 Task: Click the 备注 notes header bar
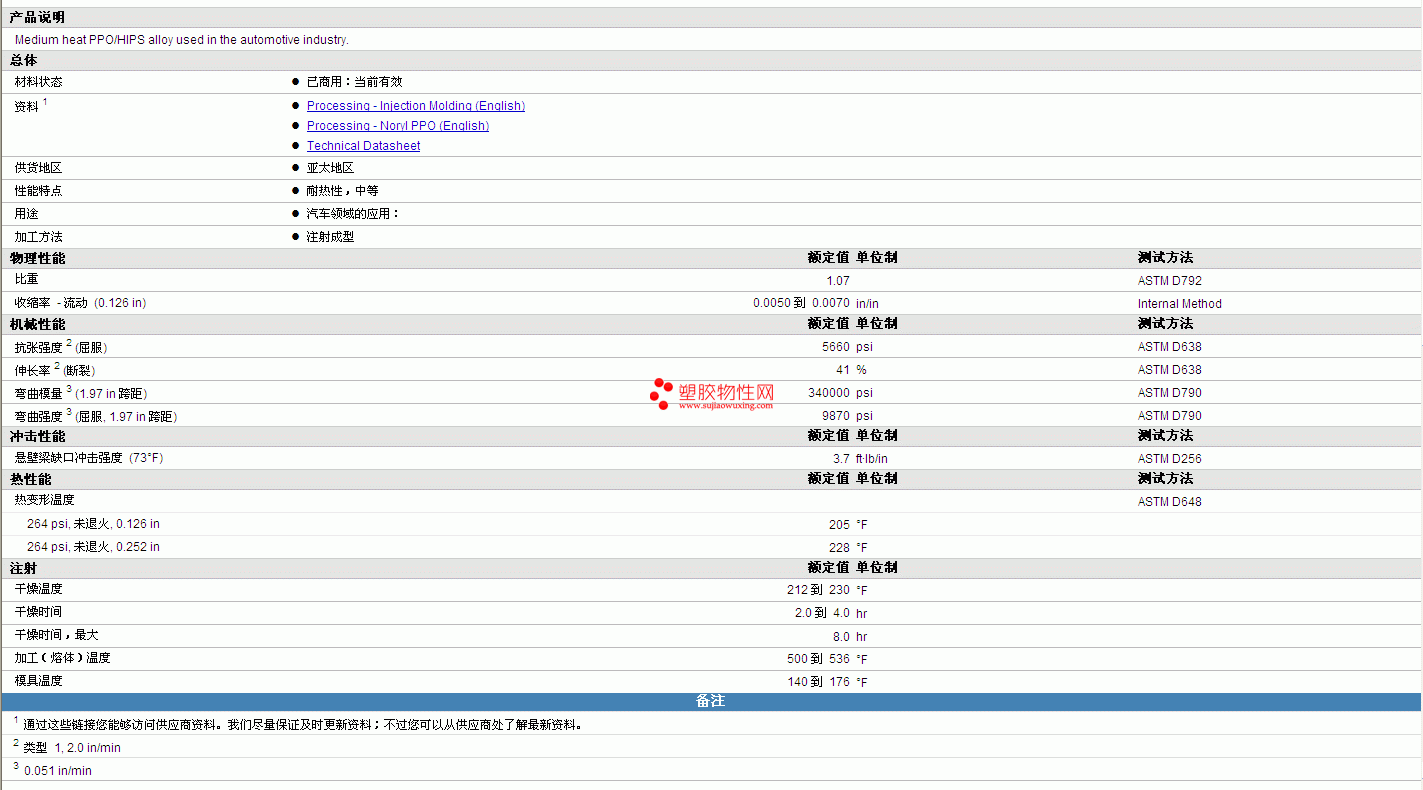click(711, 701)
